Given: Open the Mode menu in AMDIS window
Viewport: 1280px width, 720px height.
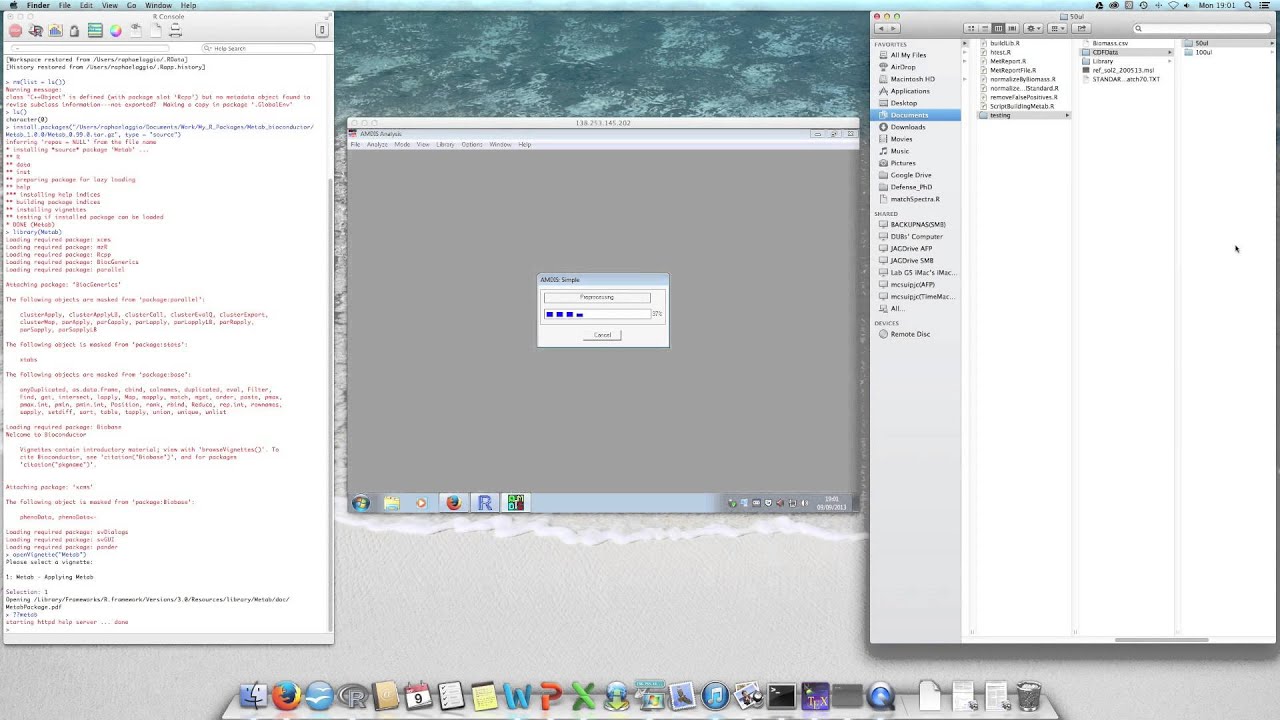Looking at the screenshot, I should click(402, 145).
